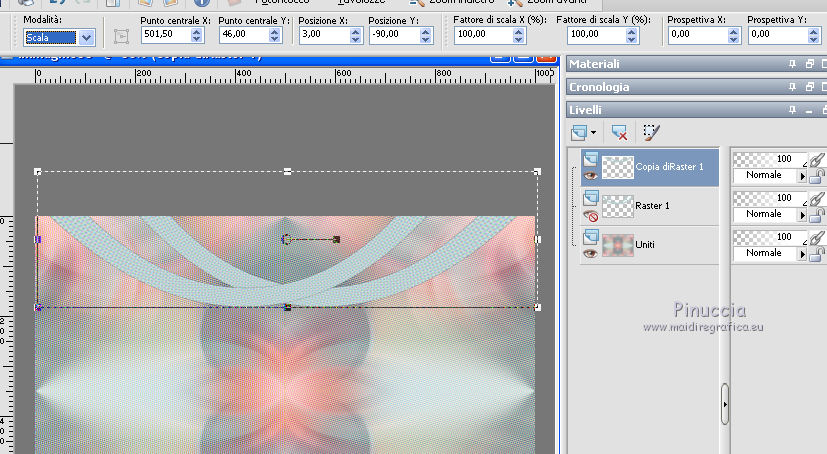
Task: Select the Copia diRaster 1 layer name
Action: tap(669, 167)
